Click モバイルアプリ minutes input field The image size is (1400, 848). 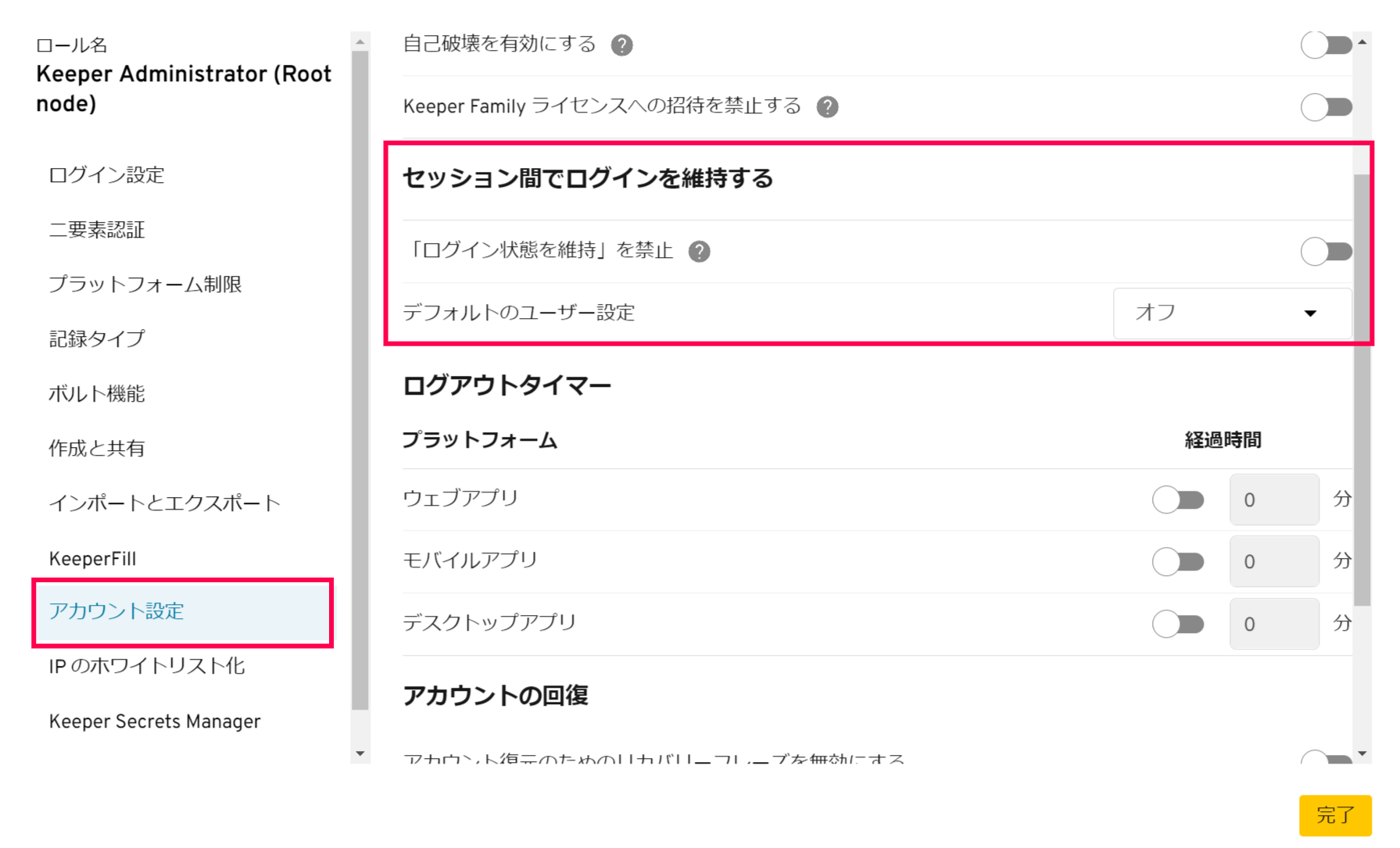click(x=1274, y=562)
